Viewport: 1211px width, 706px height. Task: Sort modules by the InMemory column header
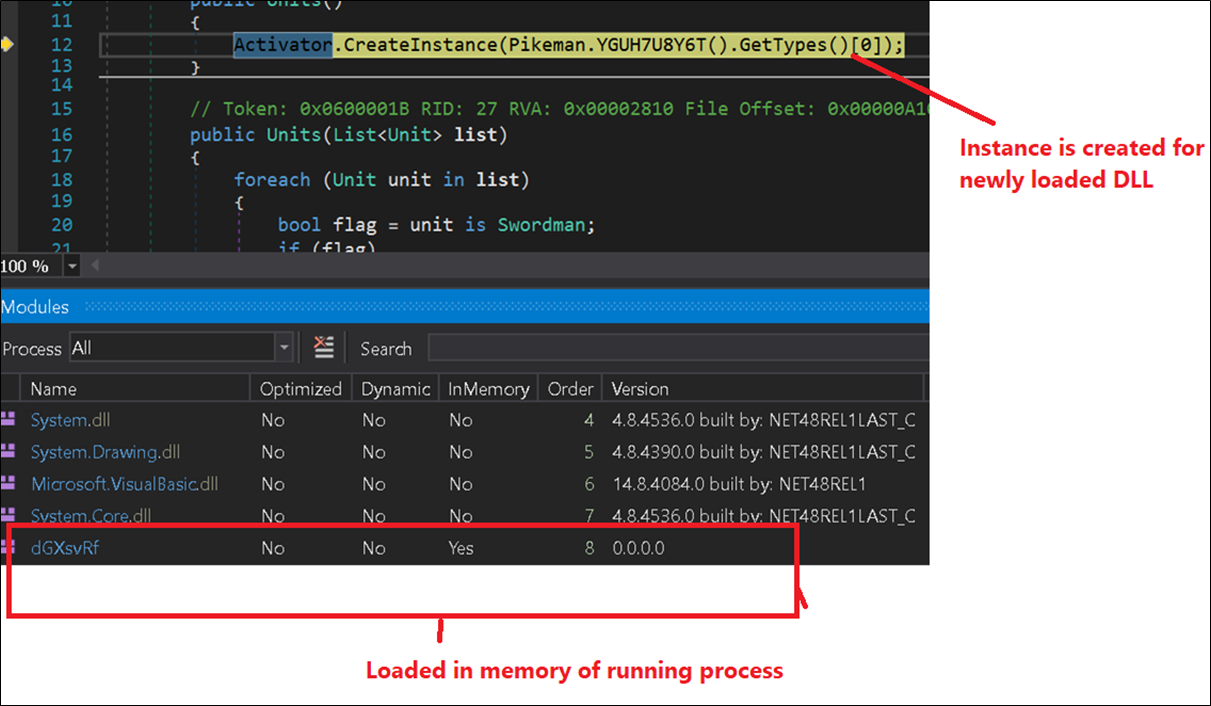point(487,389)
